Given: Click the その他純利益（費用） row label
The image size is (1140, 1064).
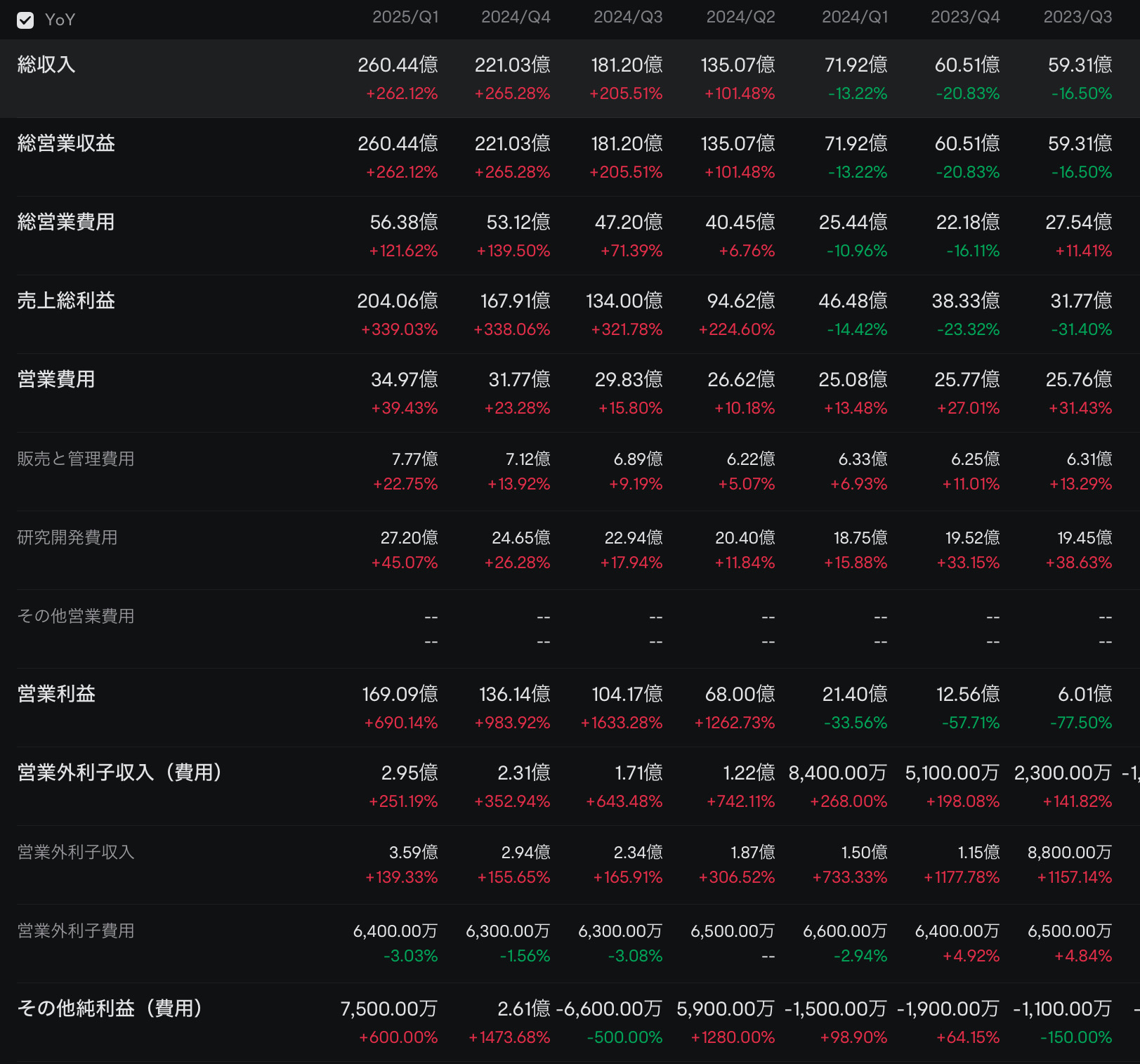Looking at the screenshot, I should (110, 1009).
